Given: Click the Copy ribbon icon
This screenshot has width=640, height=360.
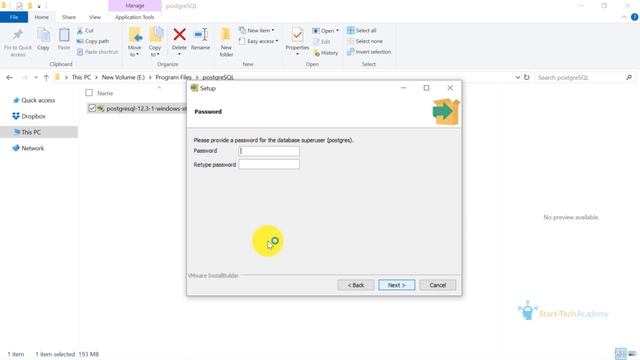Looking at the screenshot, I should [x=43, y=40].
